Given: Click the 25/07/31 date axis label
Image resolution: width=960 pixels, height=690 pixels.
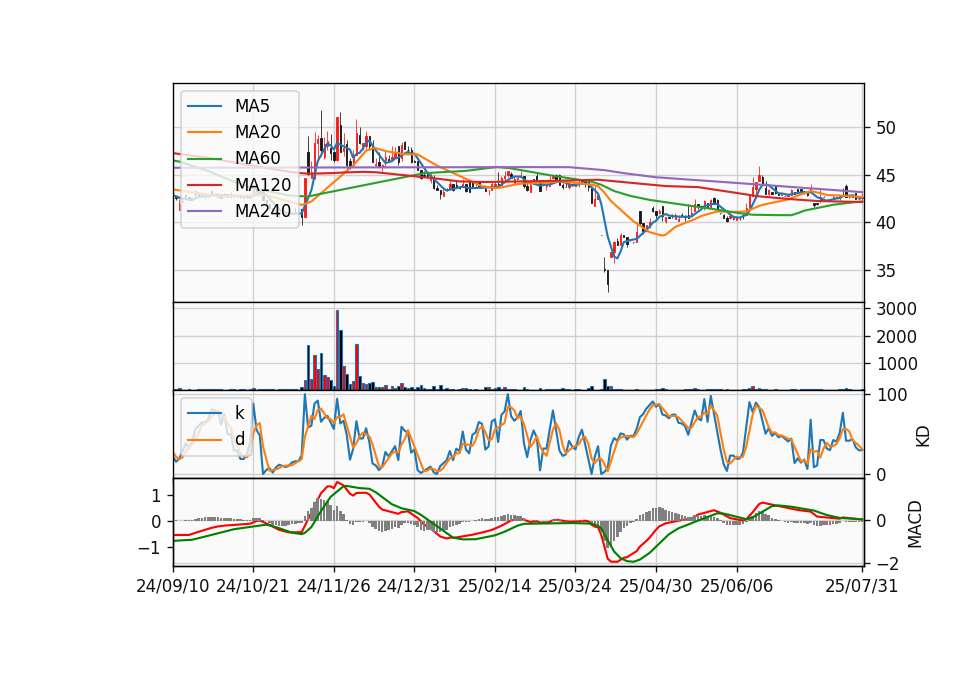Looking at the screenshot, I should click(x=861, y=586).
